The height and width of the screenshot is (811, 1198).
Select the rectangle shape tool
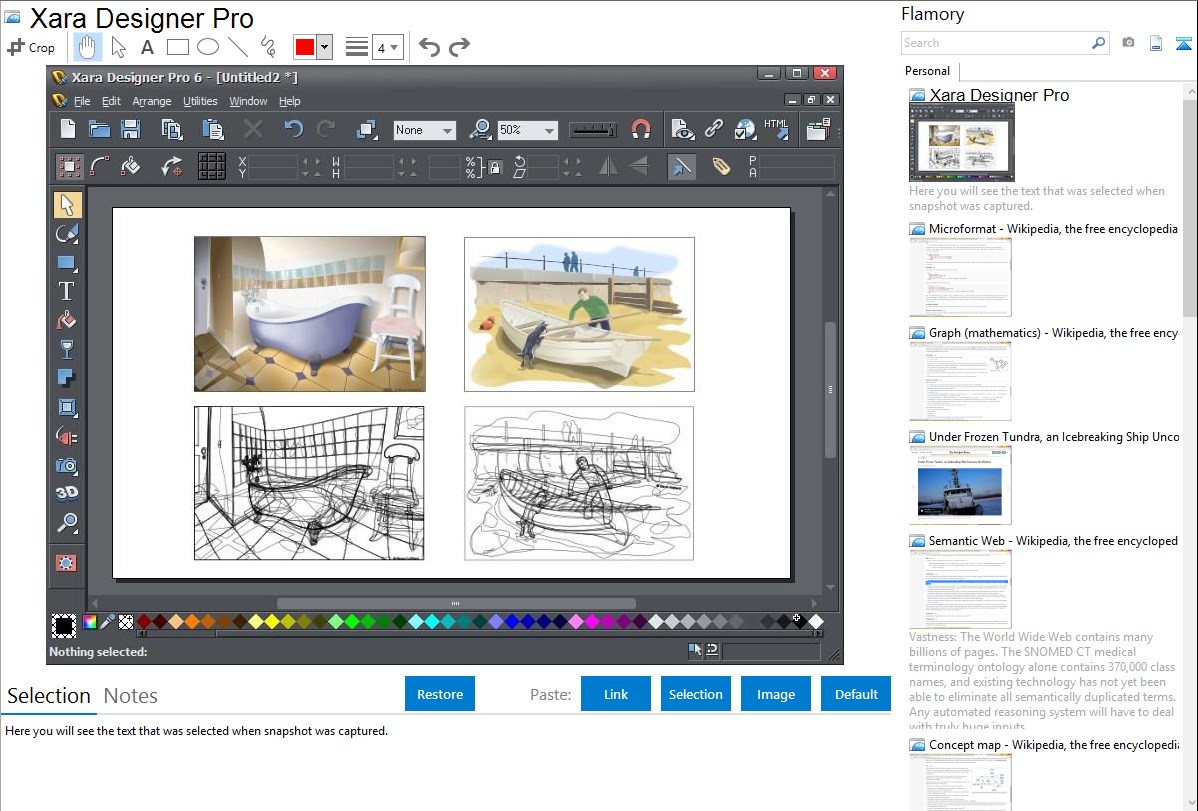click(x=177, y=47)
